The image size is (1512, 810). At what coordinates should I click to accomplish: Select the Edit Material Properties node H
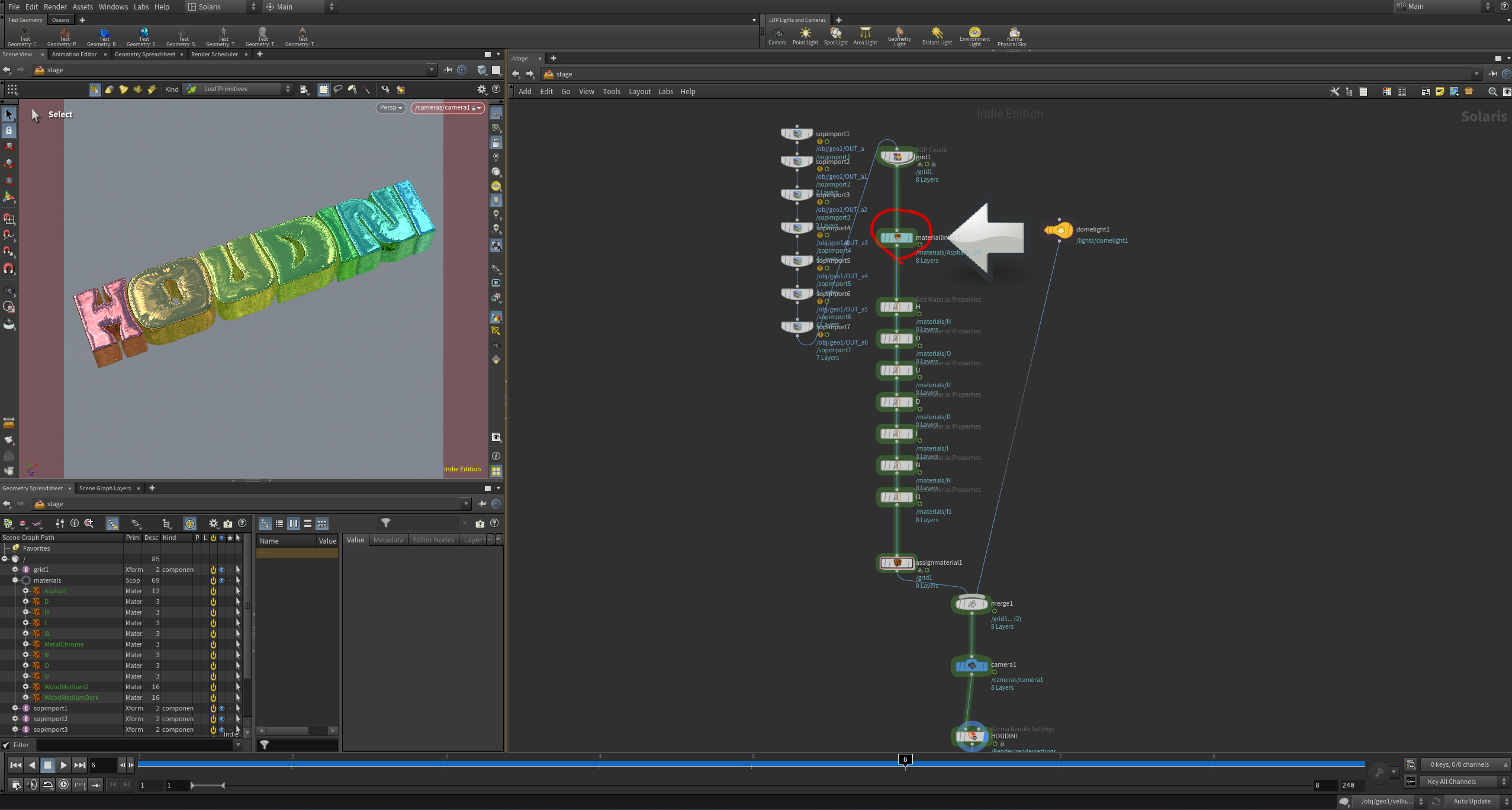click(896, 307)
